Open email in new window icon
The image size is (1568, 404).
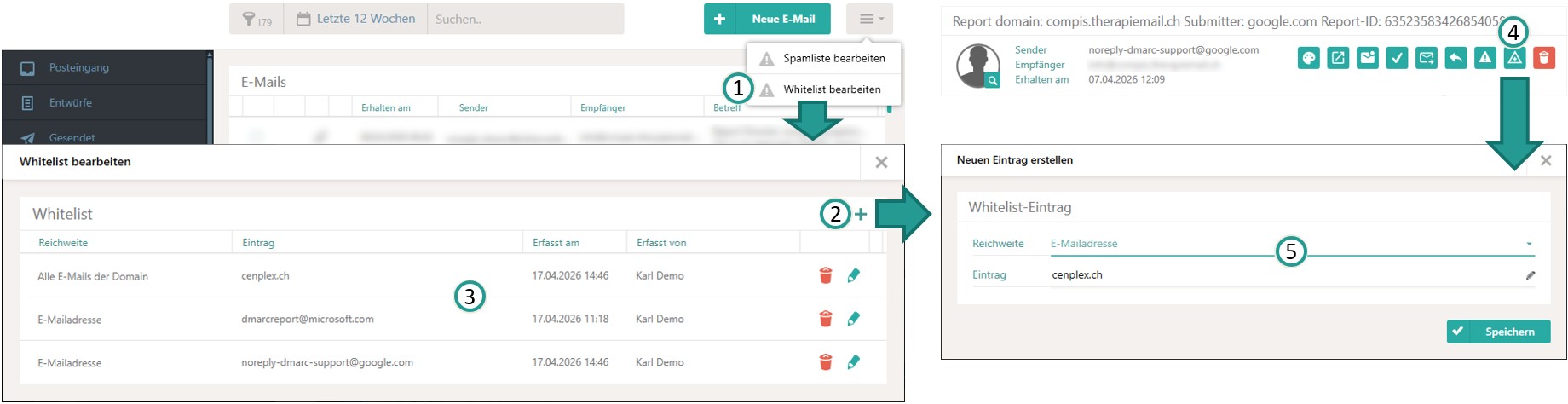coord(1338,58)
